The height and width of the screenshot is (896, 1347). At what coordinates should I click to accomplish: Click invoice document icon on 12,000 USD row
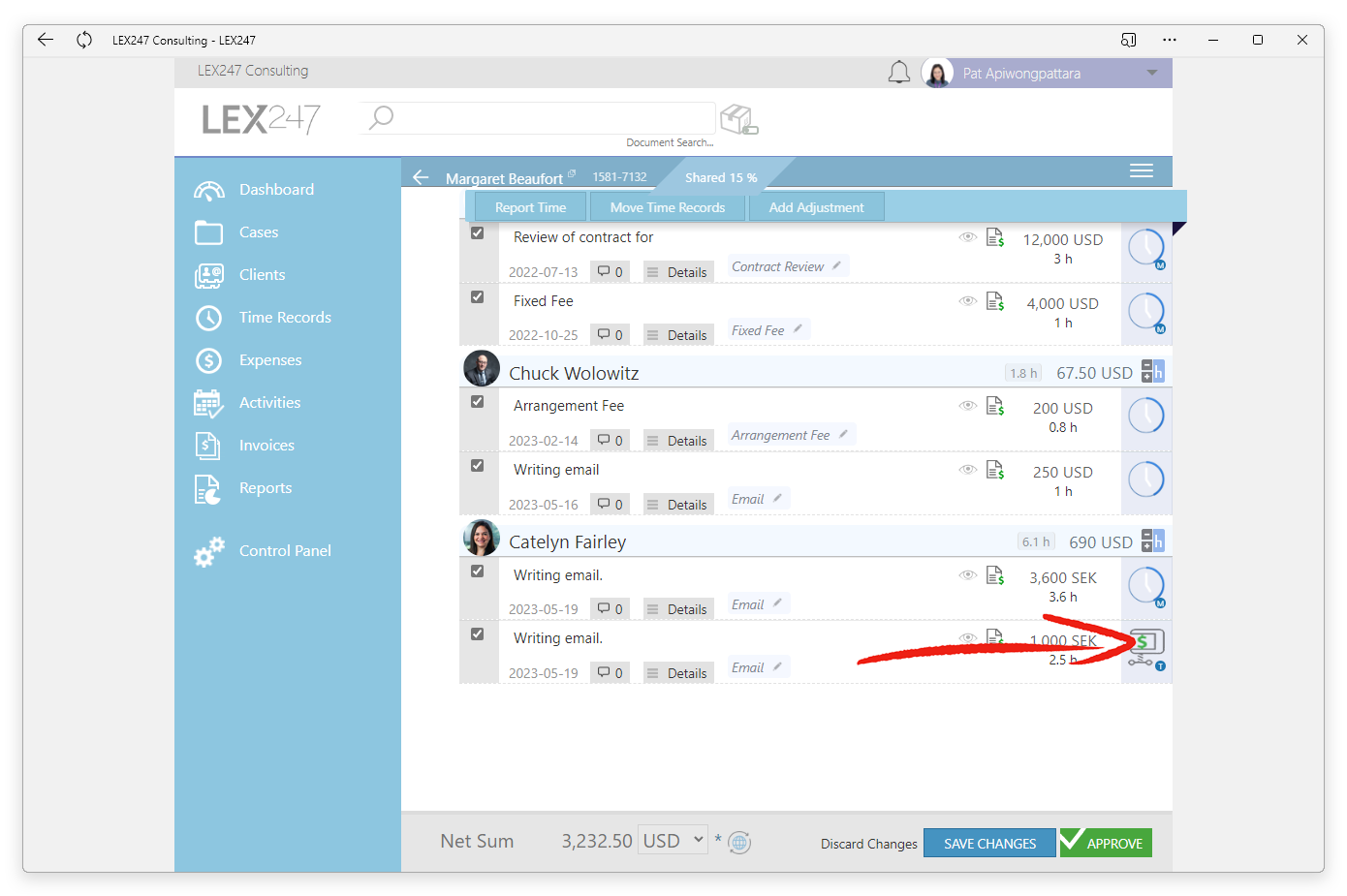pos(995,237)
